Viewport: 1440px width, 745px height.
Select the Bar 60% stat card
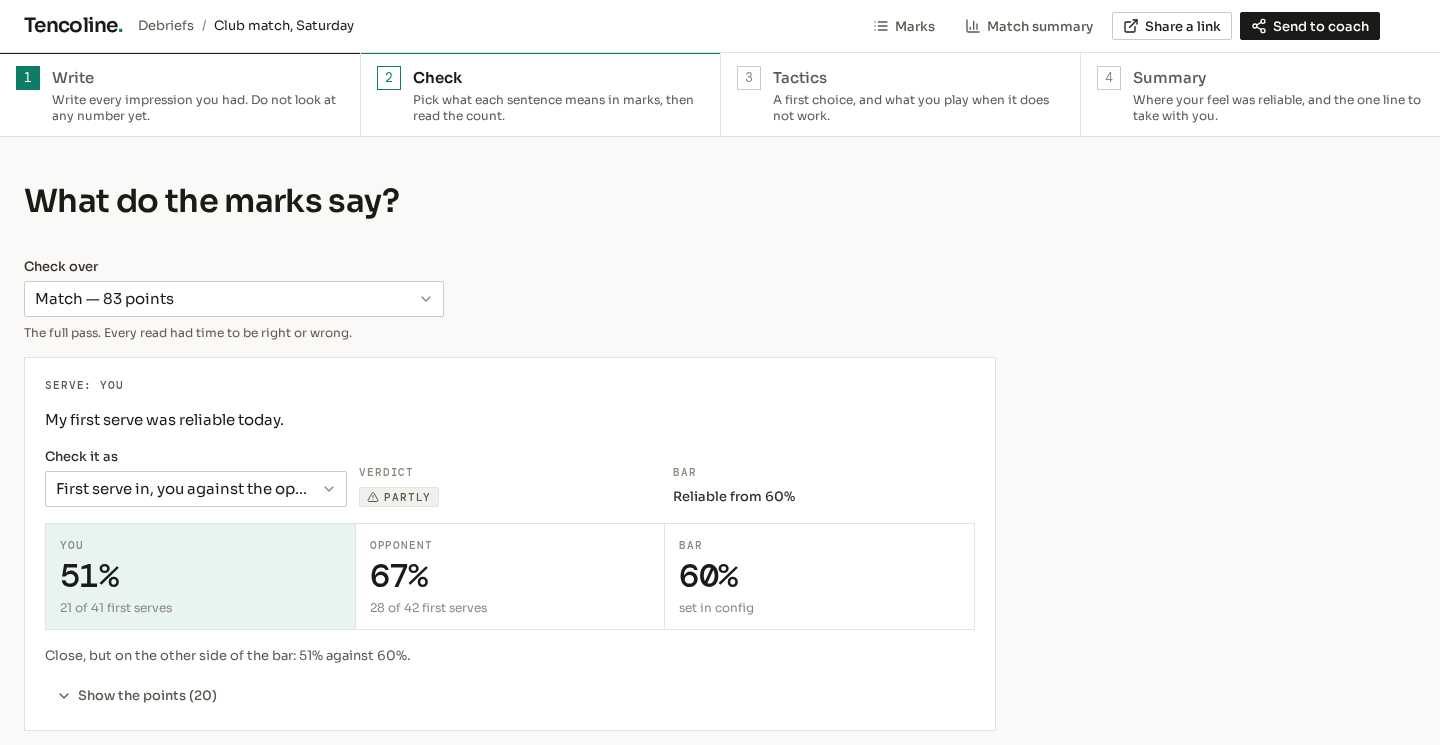(820, 577)
